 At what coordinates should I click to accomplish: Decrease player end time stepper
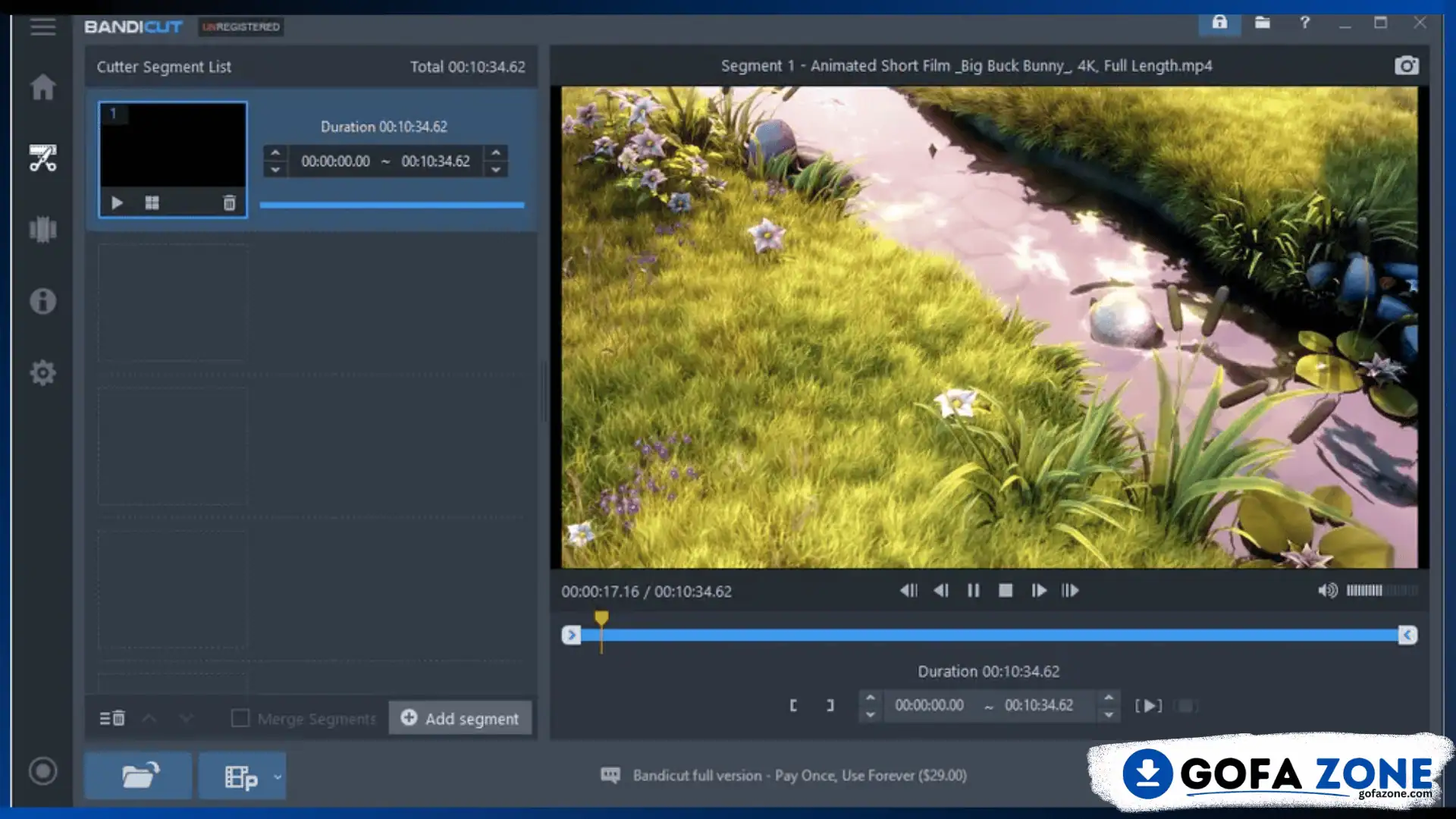[x=1109, y=714]
